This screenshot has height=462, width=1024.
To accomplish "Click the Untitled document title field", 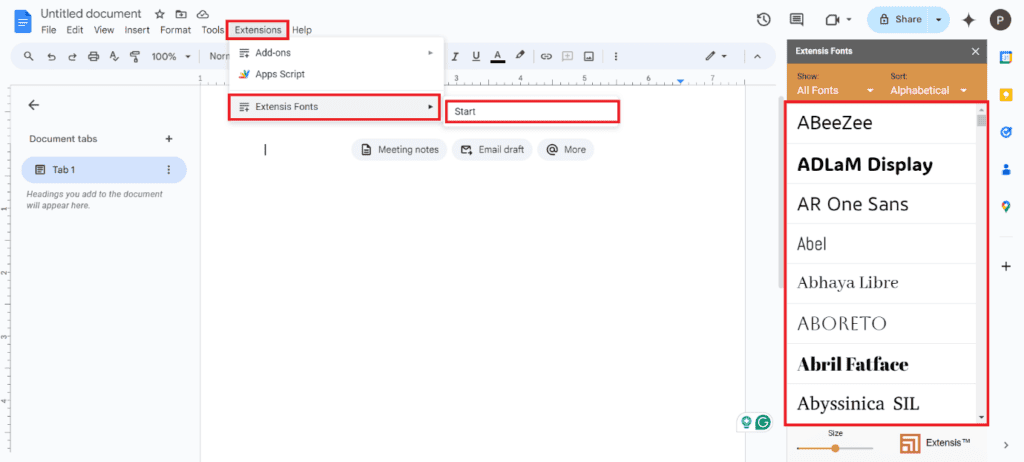I will click(x=91, y=14).
